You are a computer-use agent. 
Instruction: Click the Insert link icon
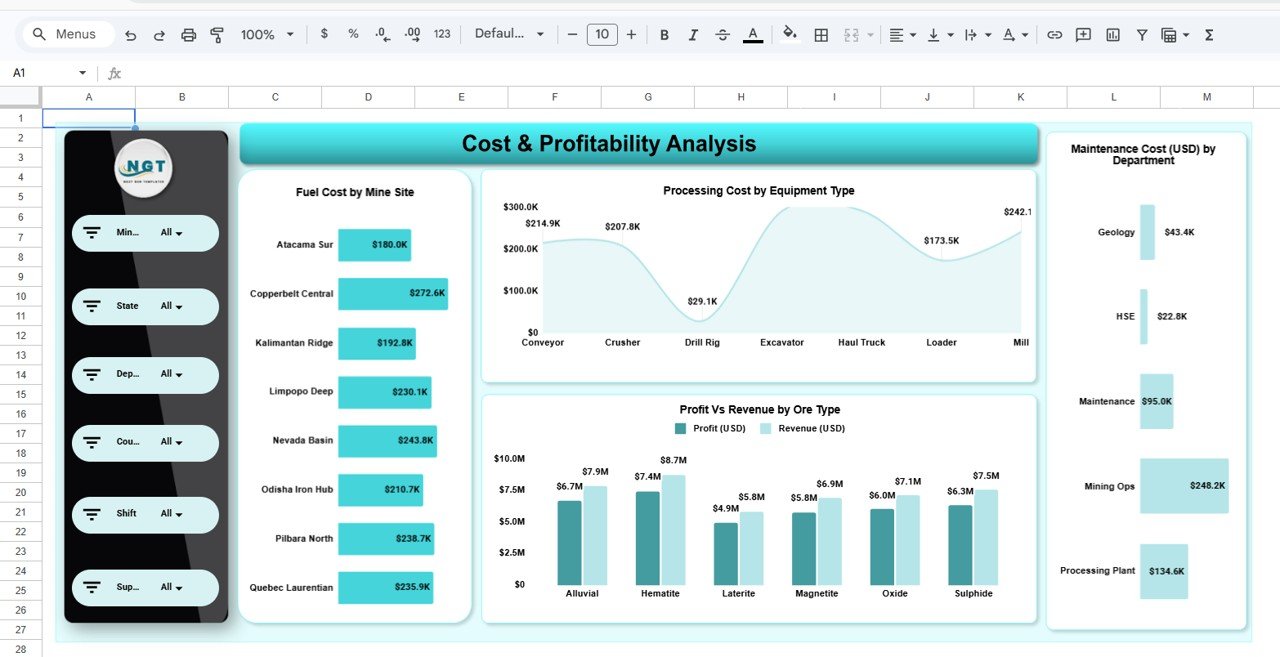pyautogui.click(x=1054, y=35)
